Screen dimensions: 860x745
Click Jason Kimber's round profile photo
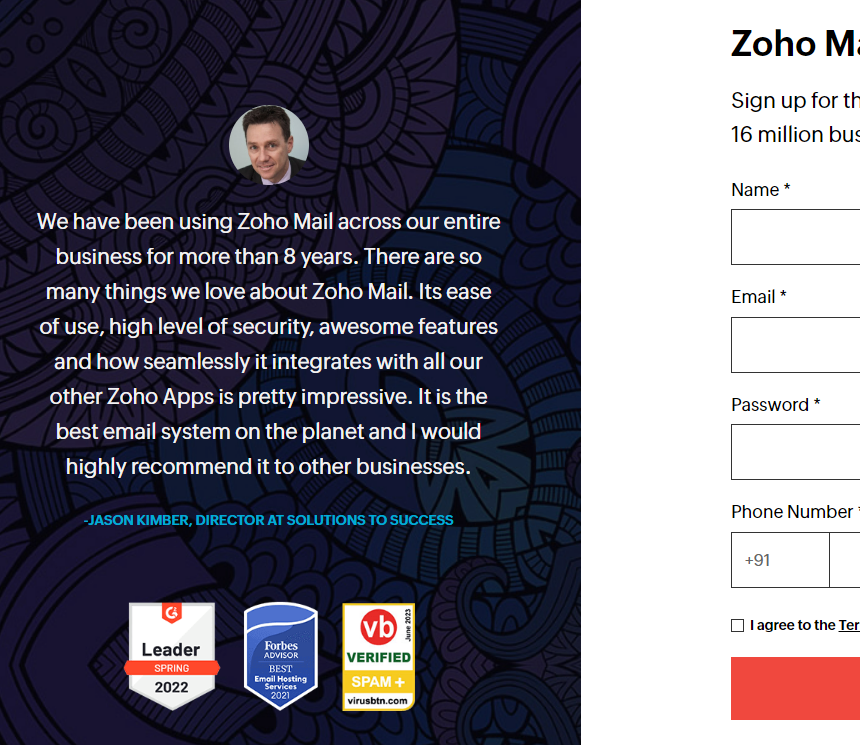pyautogui.click(x=269, y=145)
